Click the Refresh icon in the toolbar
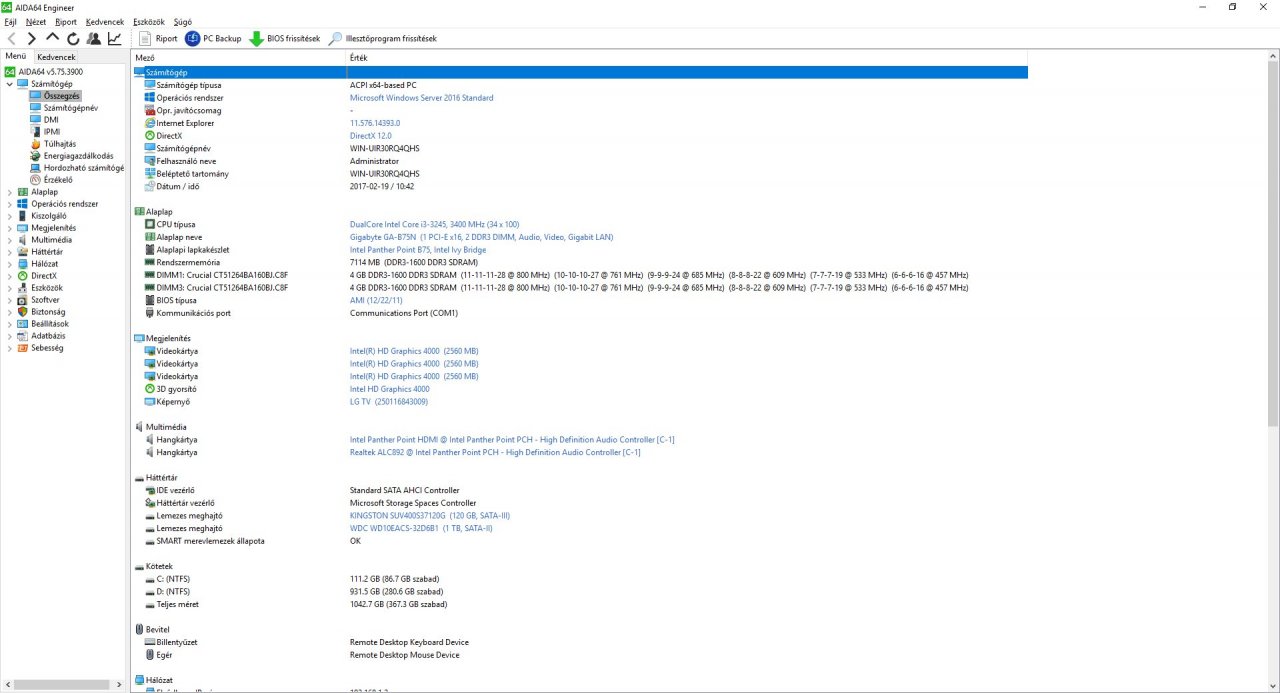Image resolution: width=1280 pixels, height=693 pixels. coord(73,38)
